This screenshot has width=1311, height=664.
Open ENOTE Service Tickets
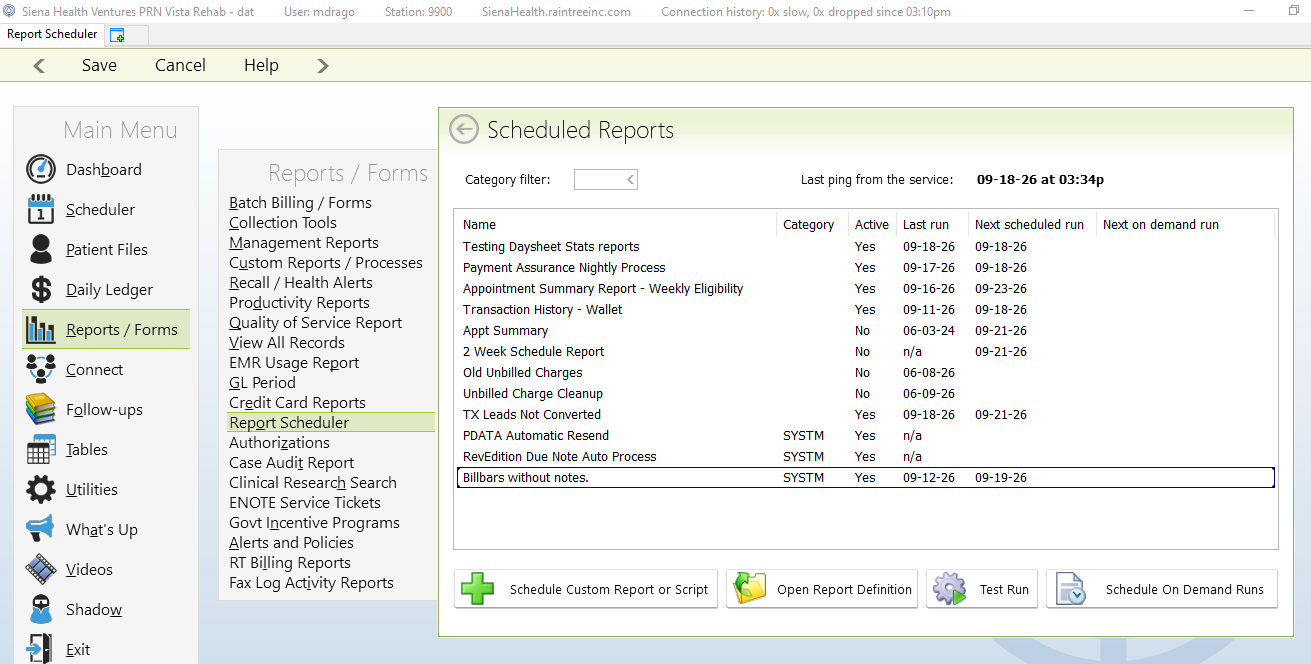point(305,502)
